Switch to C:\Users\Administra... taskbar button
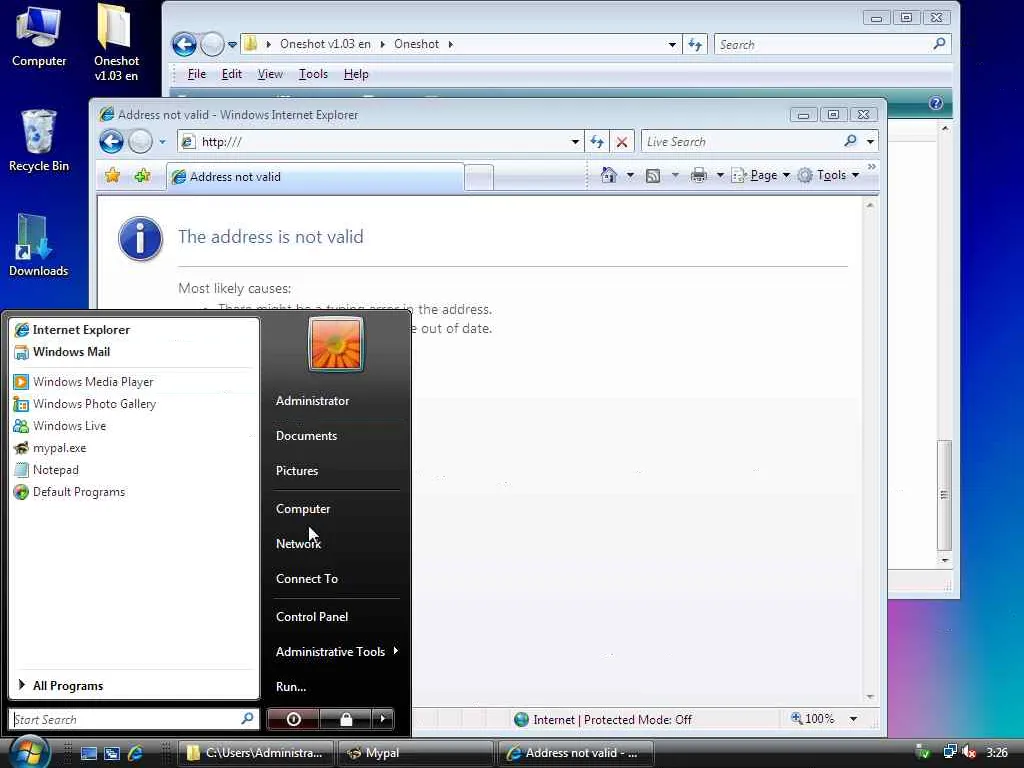Screen dimensions: 1024x768 click(x=255, y=753)
